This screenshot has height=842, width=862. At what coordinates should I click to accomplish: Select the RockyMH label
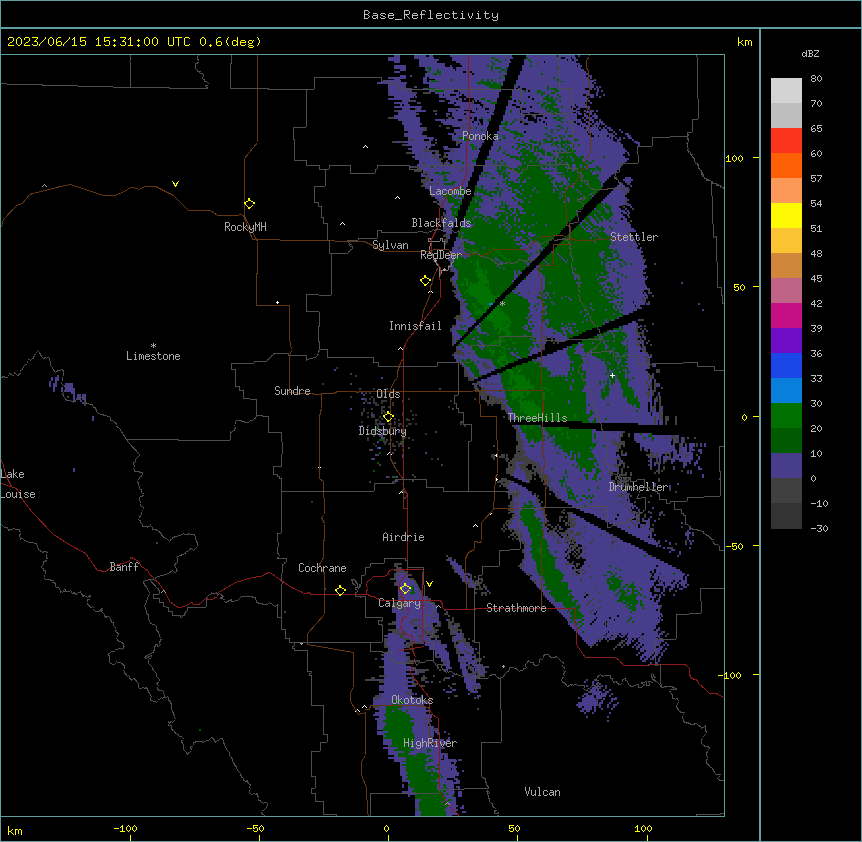point(245,227)
